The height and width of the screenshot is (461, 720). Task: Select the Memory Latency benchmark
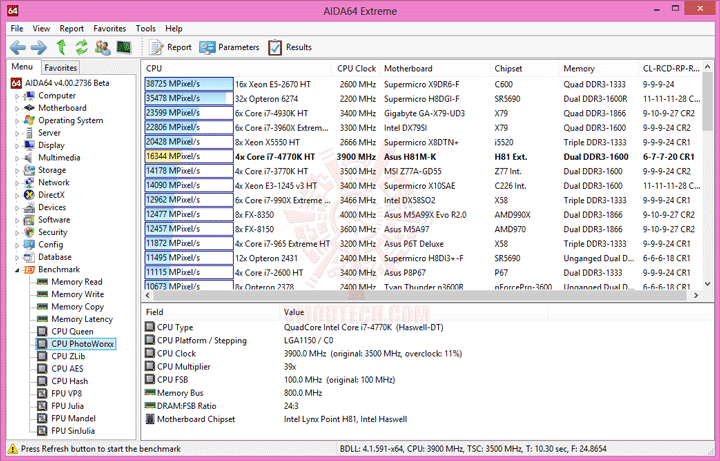click(82, 319)
